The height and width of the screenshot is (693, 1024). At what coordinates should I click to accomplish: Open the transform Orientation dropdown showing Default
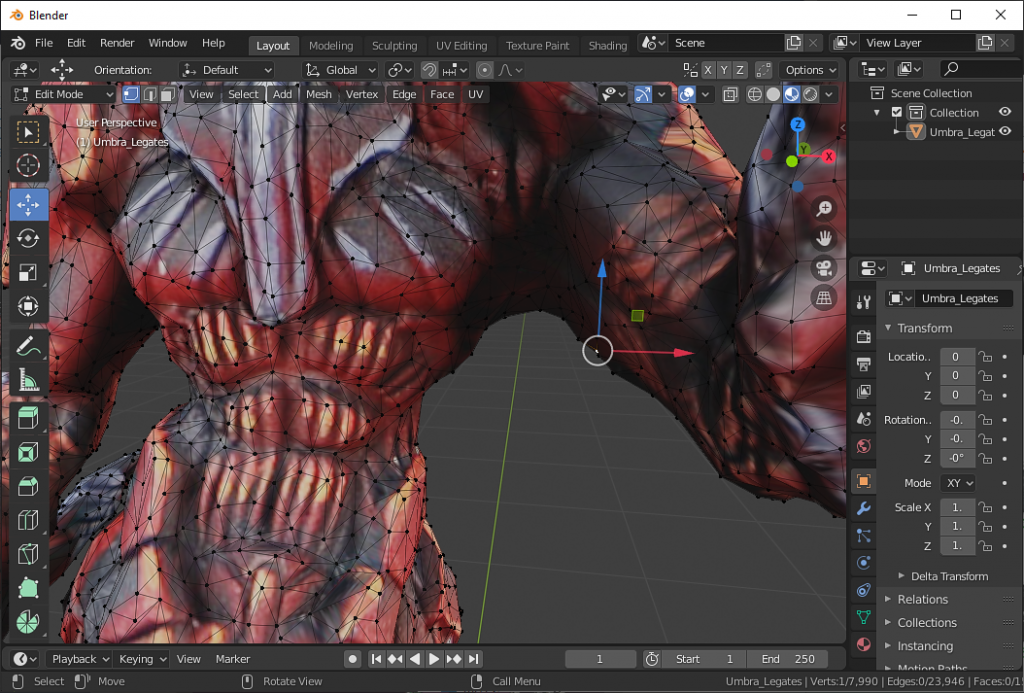tap(230, 70)
